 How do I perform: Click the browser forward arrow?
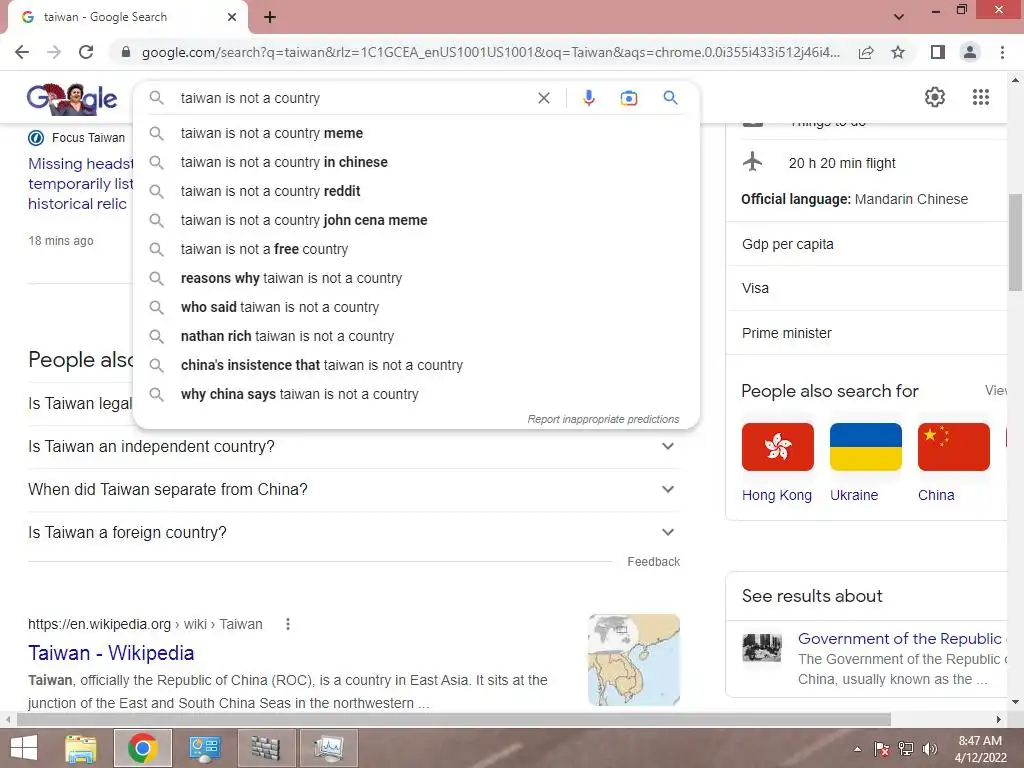coord(54,52)
